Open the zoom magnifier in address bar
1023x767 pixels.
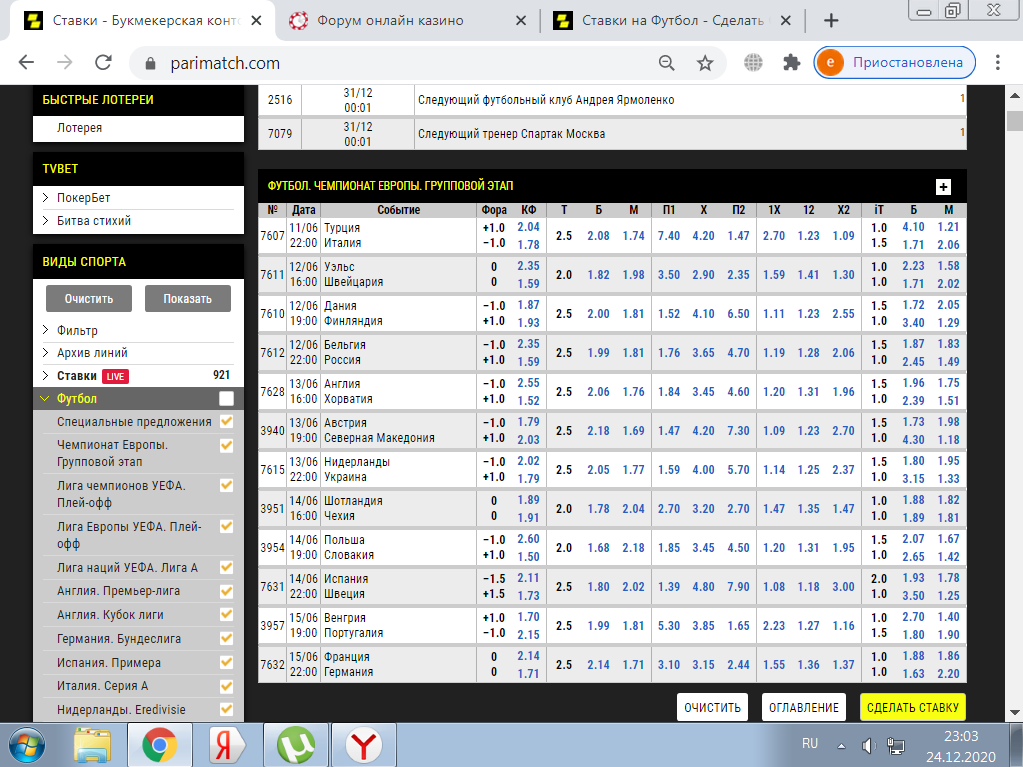click(x=666, y=63)
